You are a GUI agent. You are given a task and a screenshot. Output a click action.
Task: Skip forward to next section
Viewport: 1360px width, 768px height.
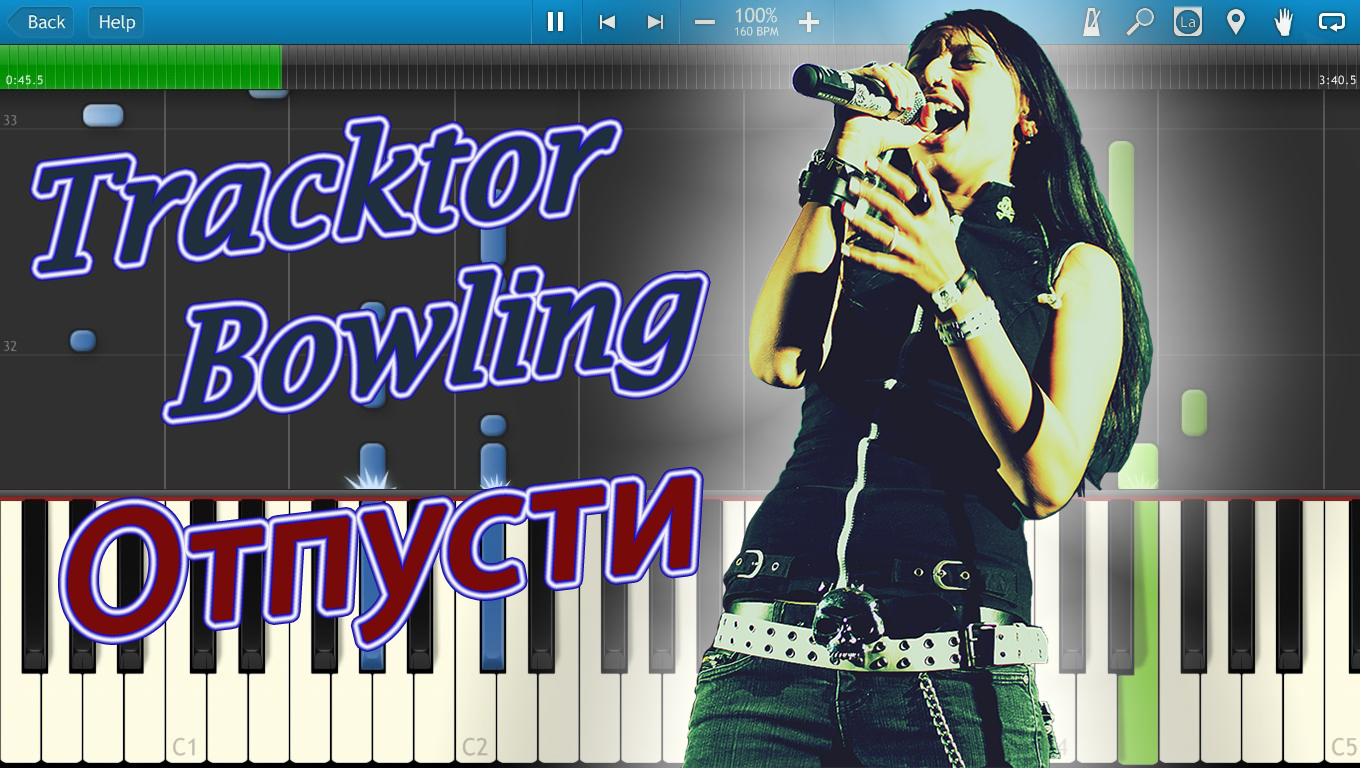[x=655, y=22]
